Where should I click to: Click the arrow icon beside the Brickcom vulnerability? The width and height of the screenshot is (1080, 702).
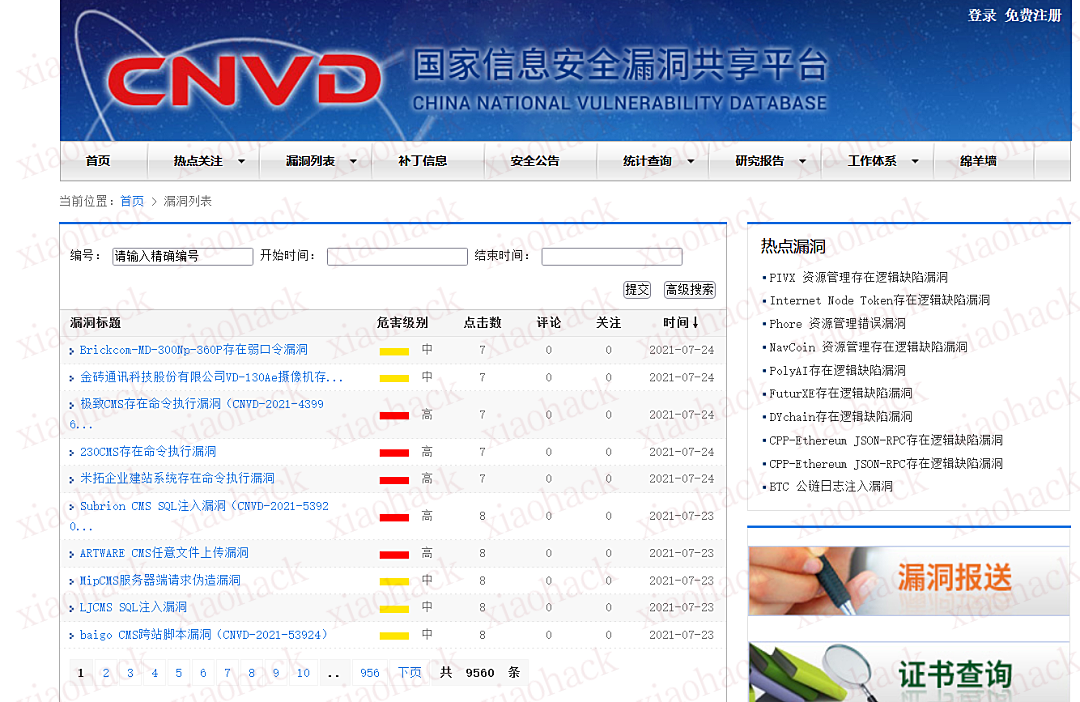(x=70, y=350)
